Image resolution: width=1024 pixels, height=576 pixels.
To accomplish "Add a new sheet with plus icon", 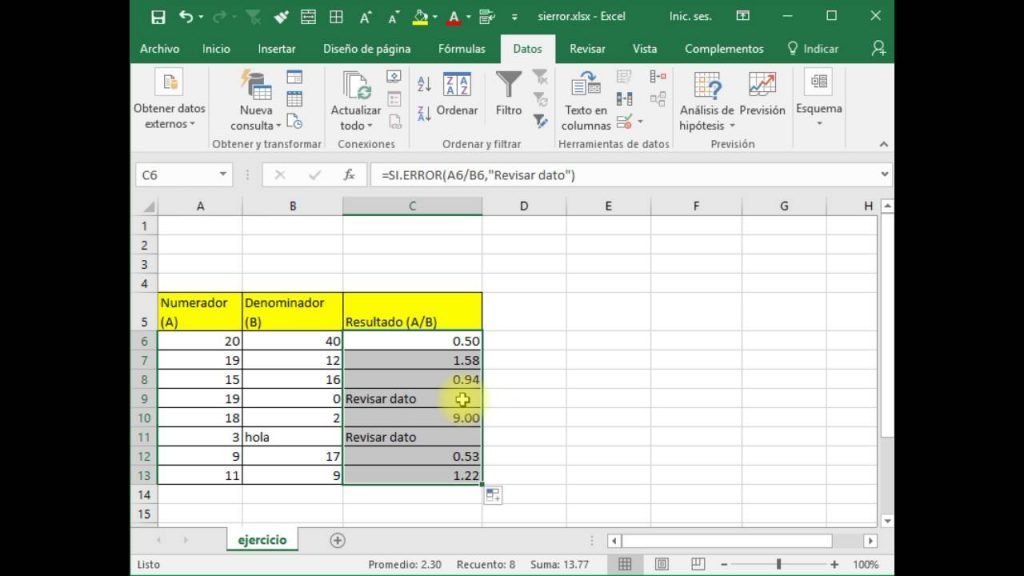I will 337,540.
